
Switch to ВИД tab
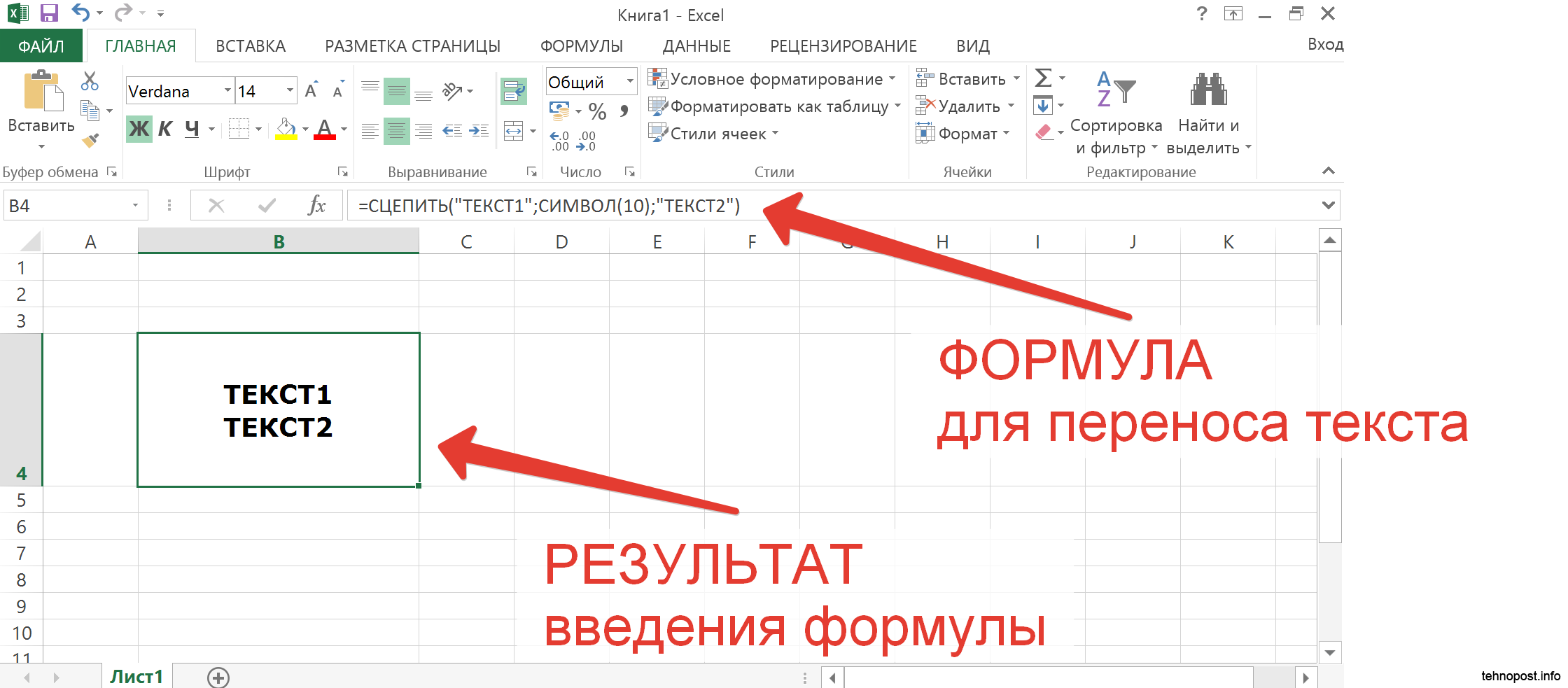tap(973, 46)
